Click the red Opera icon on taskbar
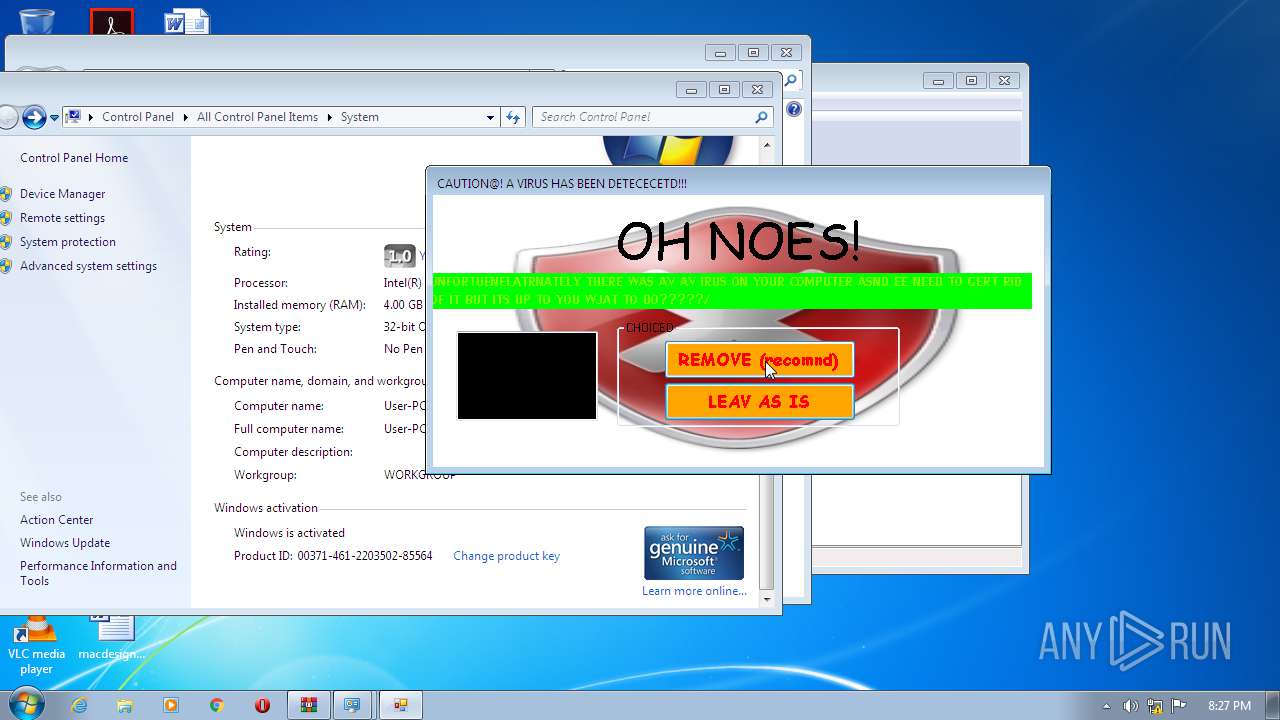The image size is (1280, 720). (263, 705)
